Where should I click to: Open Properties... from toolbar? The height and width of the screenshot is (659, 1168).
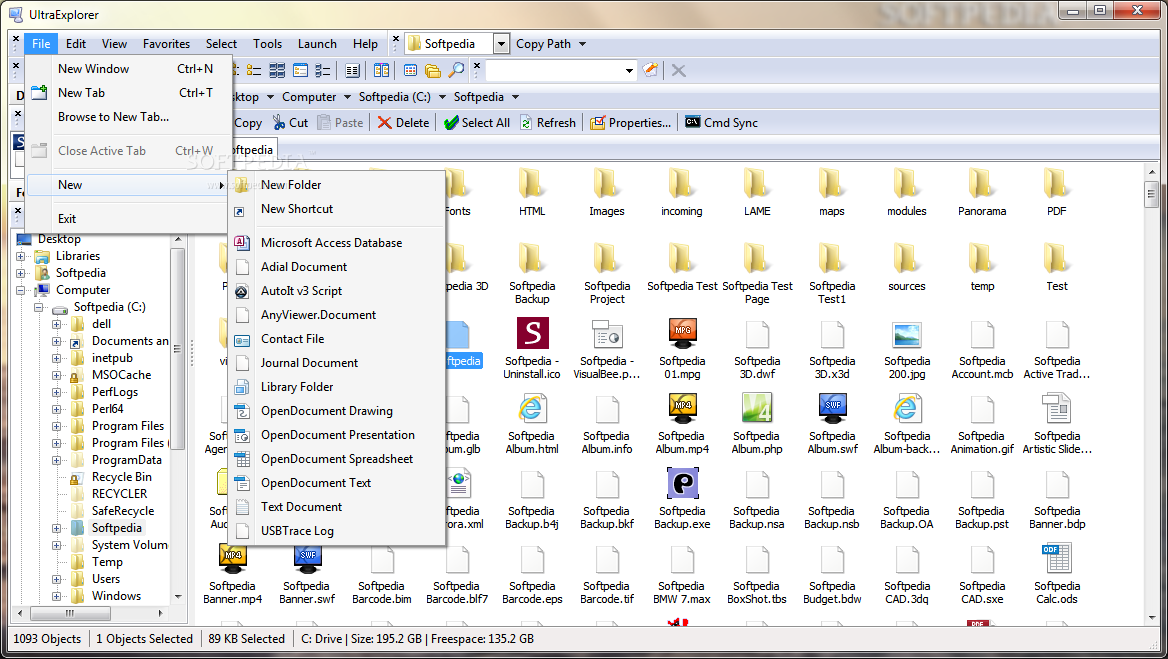630,123
